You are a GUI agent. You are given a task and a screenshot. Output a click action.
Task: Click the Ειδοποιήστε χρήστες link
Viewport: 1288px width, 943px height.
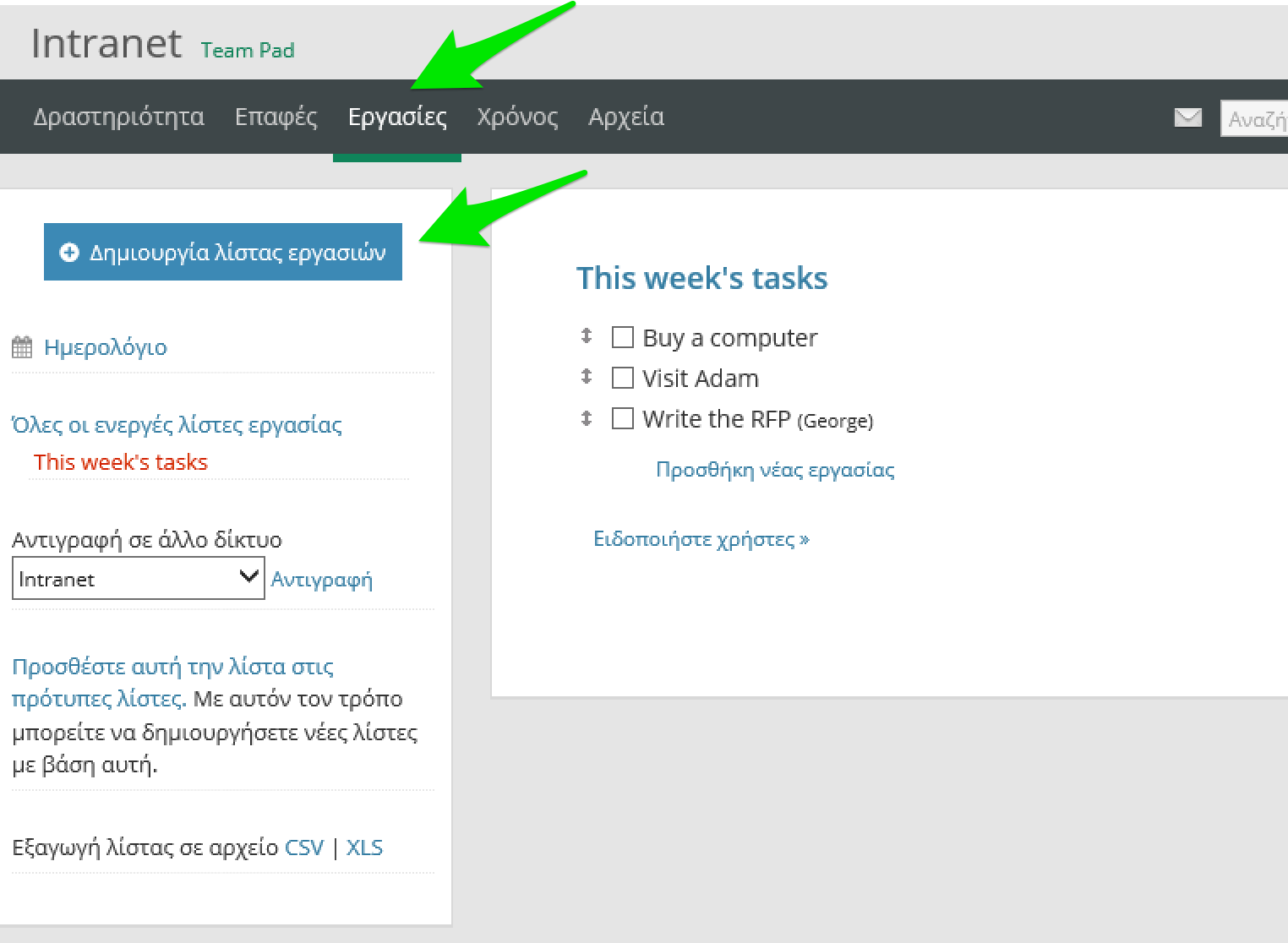tap(701, 539)
